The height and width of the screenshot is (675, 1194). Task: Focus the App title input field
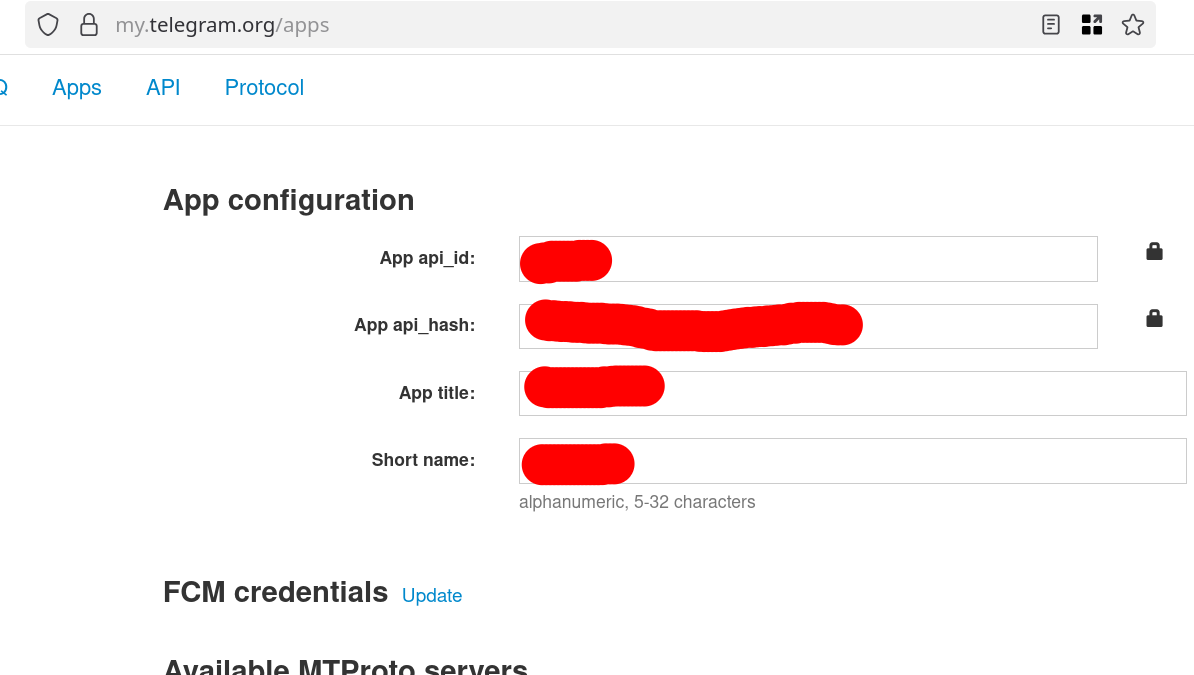point(852,393)
